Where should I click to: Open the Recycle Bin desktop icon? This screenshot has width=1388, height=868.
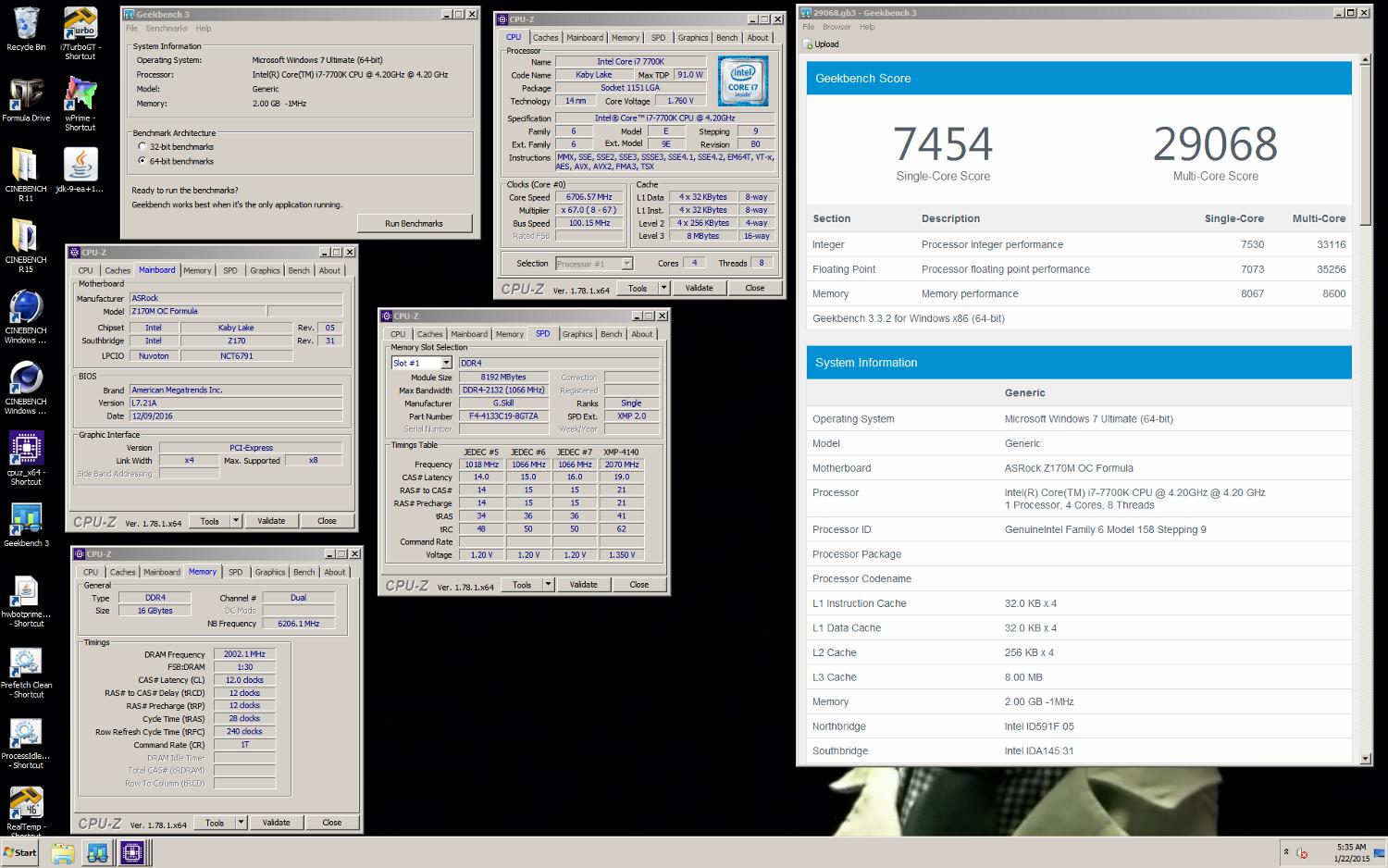pyautogui.click(x=26, y=29)
